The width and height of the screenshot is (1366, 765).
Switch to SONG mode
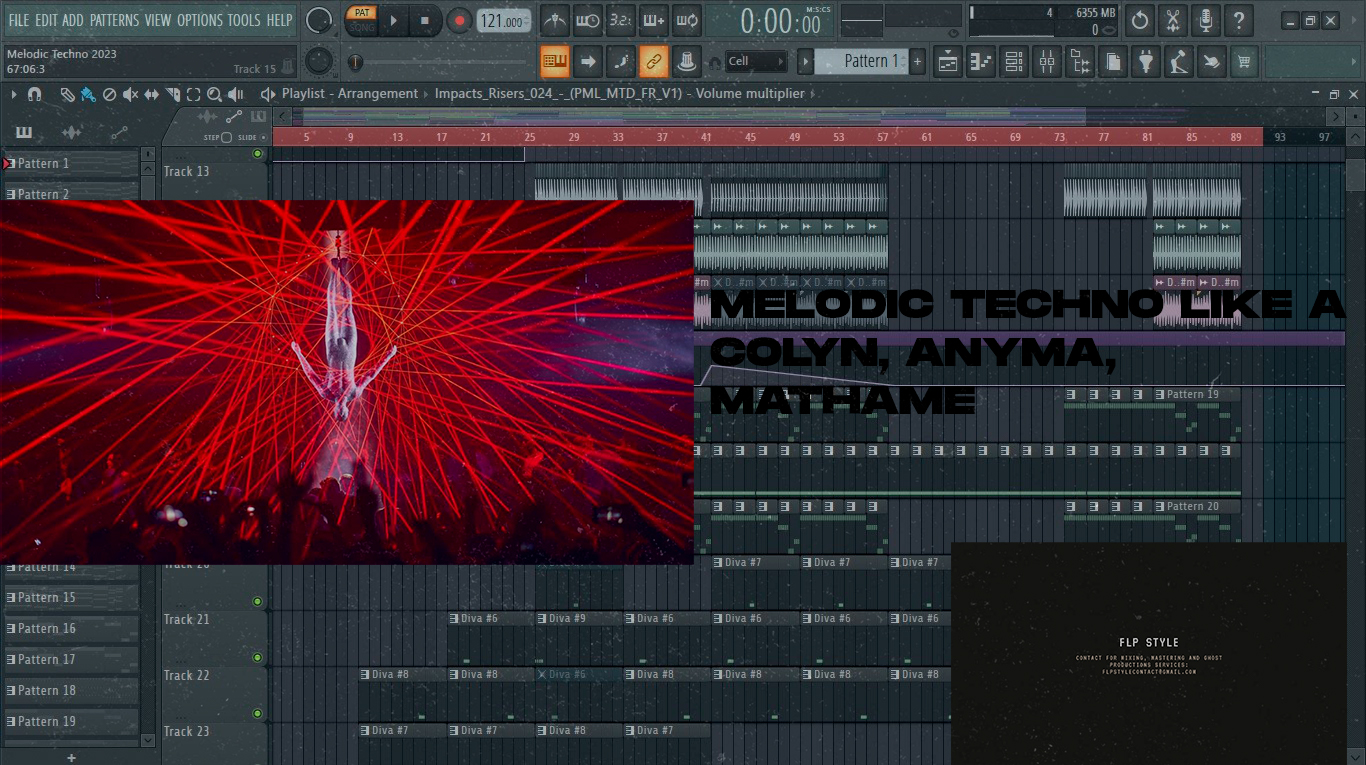pyautogui.click(x=361, y=27)
